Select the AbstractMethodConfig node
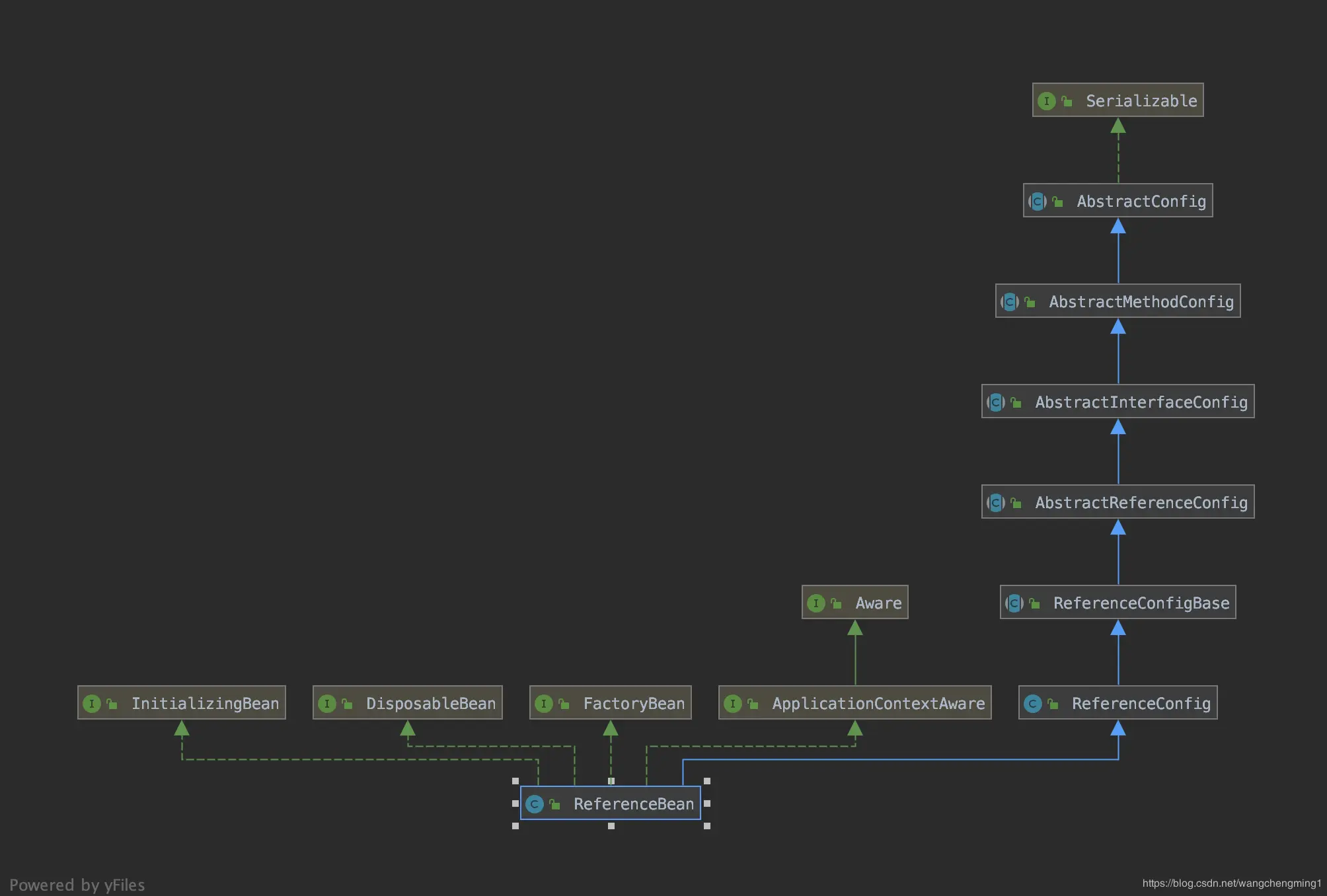The width and height of the screenshot is (1327, 896). click(1141, 302)
